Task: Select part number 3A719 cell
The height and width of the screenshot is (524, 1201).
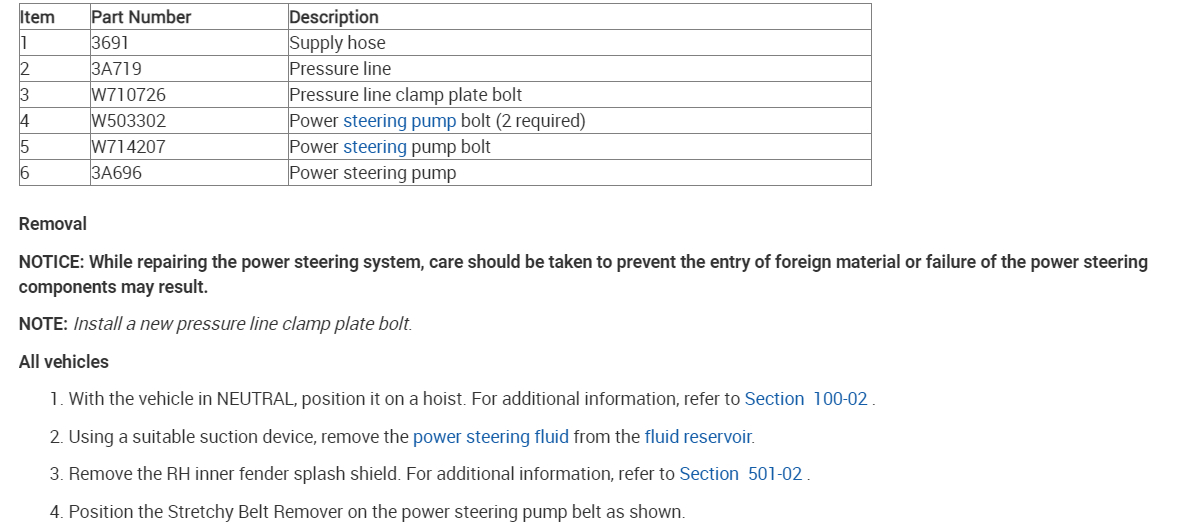Action: coord(115,69)
